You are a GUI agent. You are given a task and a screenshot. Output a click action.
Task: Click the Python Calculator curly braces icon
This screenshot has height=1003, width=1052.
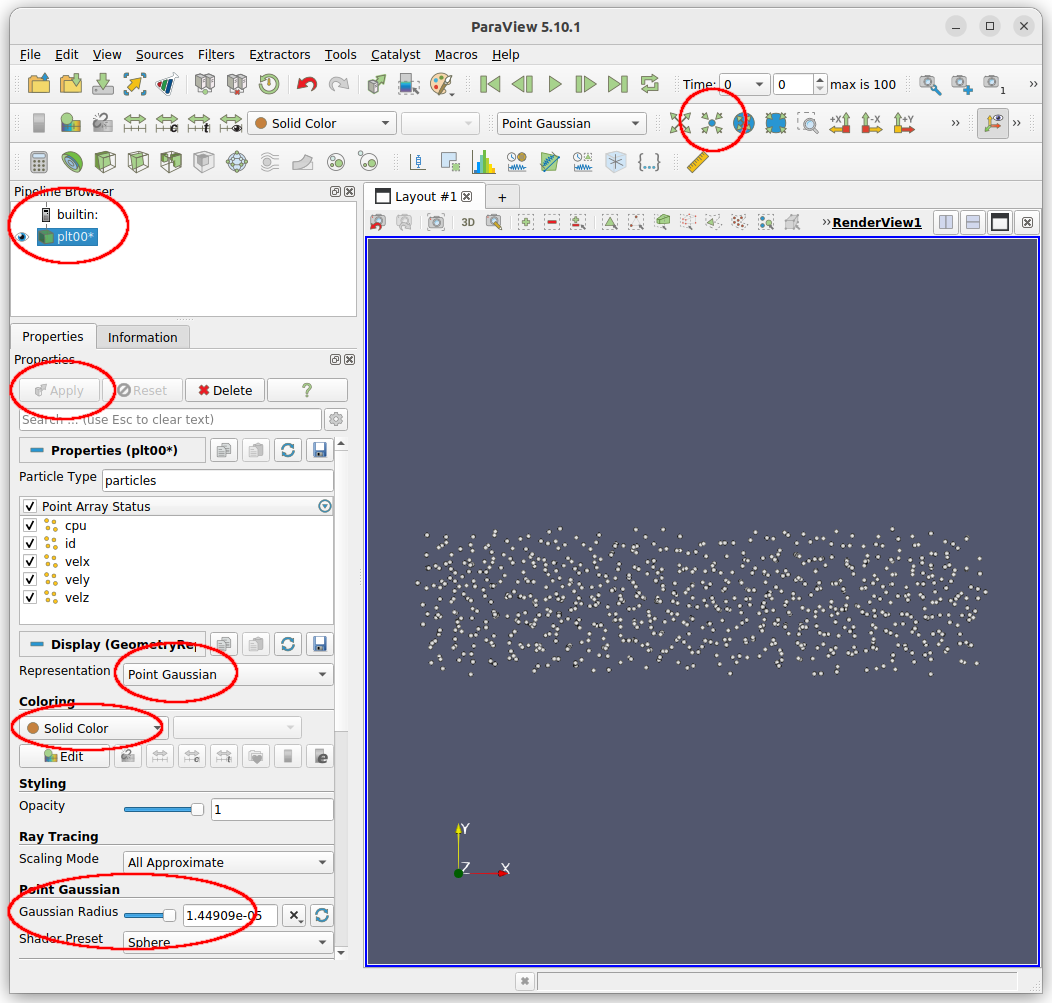click(649, 161)
